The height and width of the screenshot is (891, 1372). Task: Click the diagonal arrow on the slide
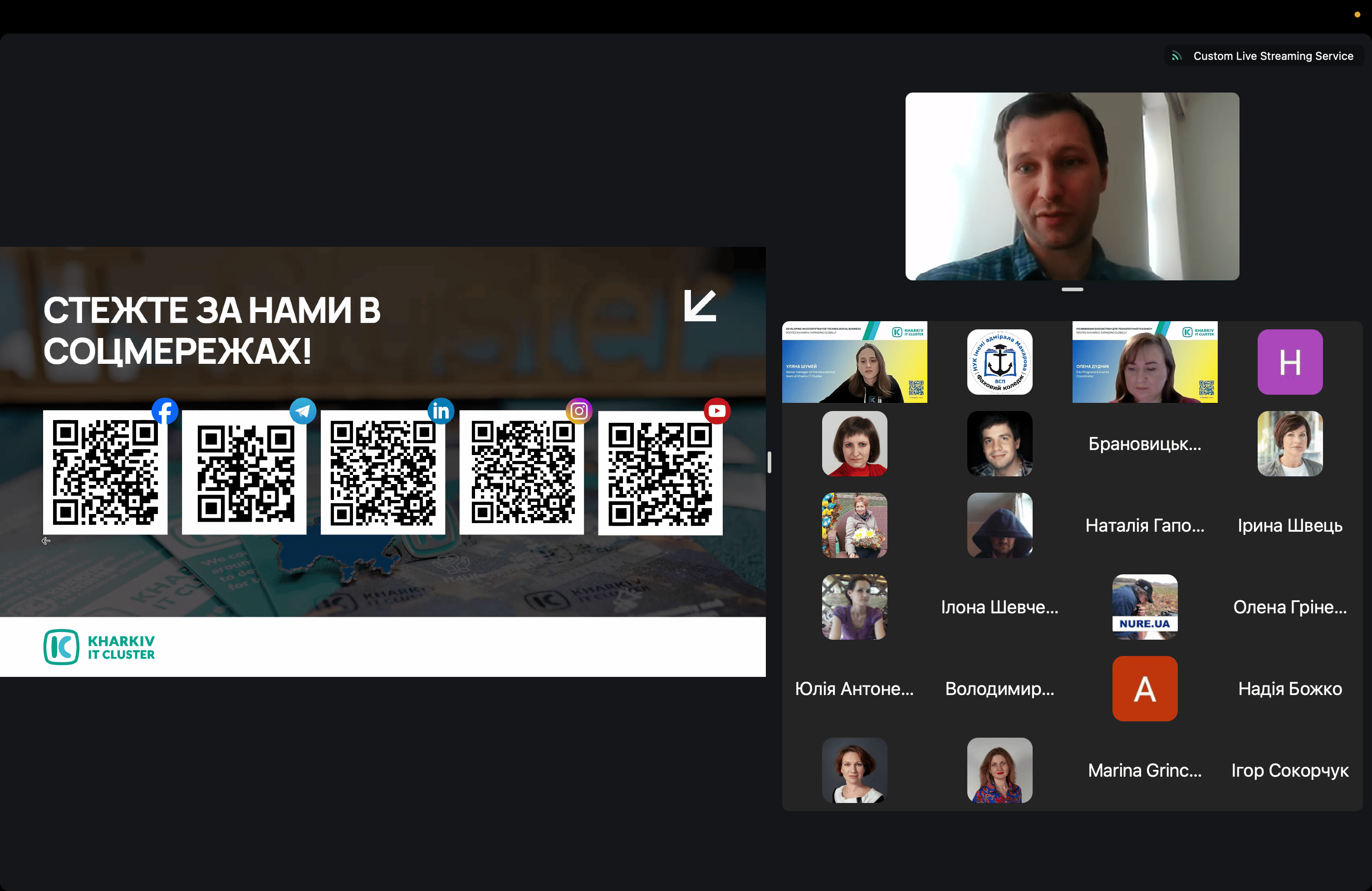pyautogui.click(x=701, y=305)
